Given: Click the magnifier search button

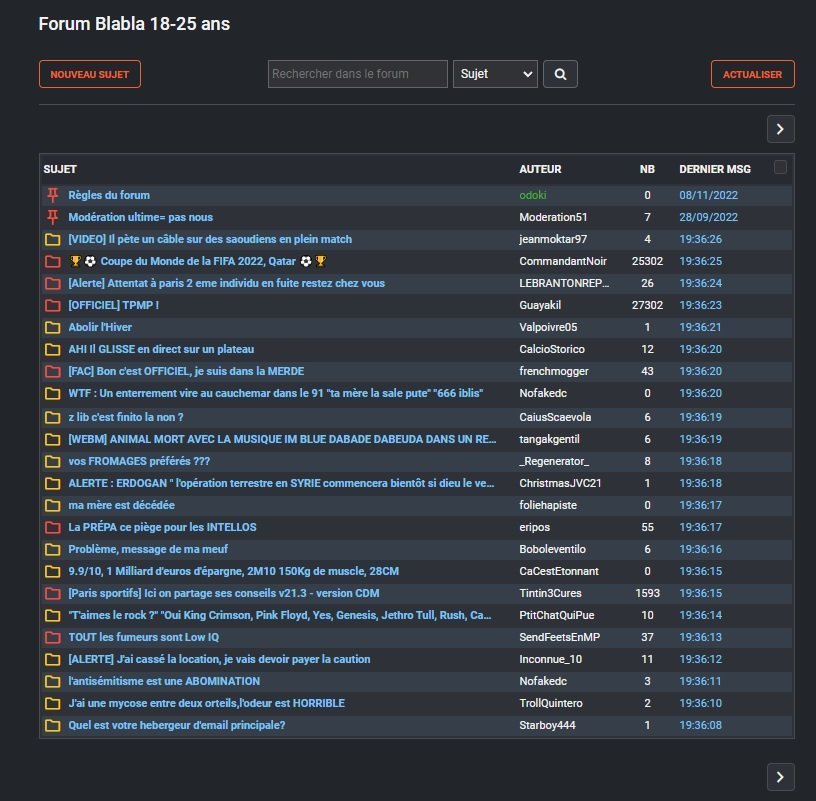Looking at the screenshot, I should 560,74.
